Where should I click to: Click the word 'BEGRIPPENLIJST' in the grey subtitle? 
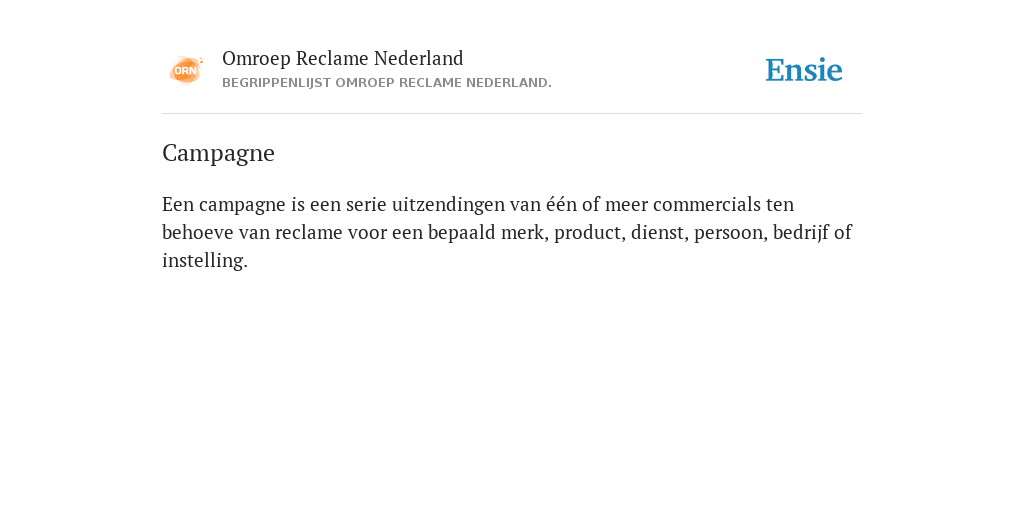click(x=276, y=83)
